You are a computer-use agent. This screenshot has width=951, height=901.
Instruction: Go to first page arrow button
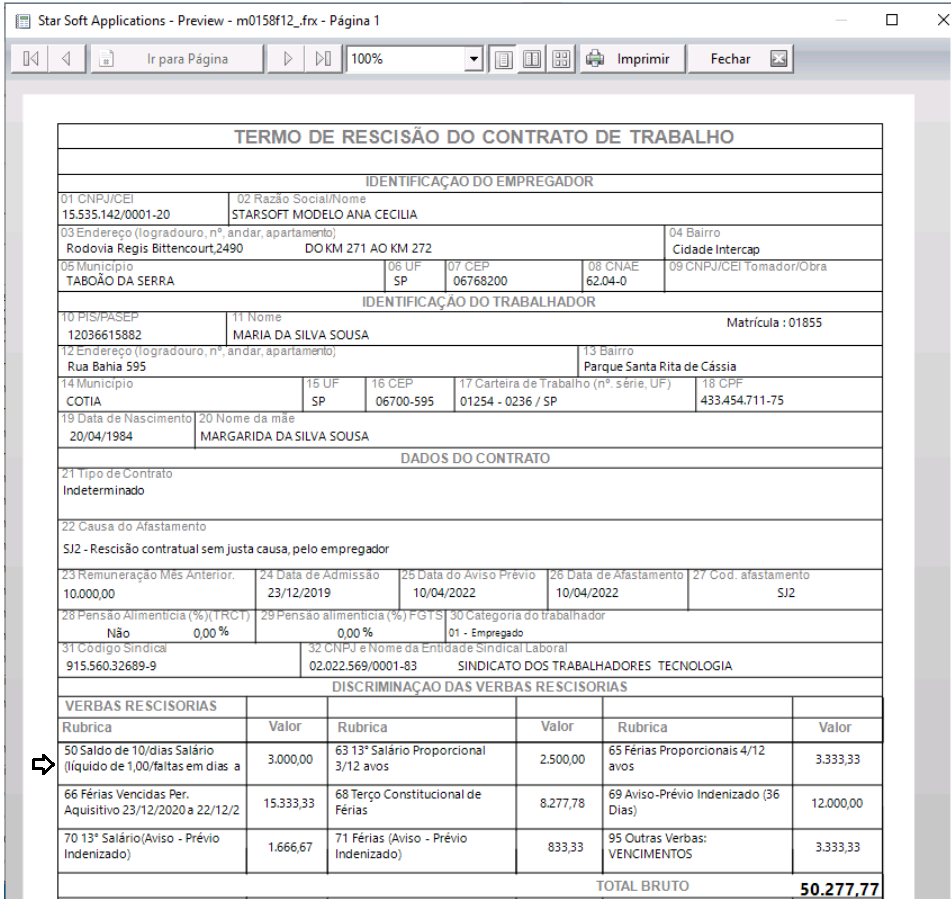click(30, 59)
